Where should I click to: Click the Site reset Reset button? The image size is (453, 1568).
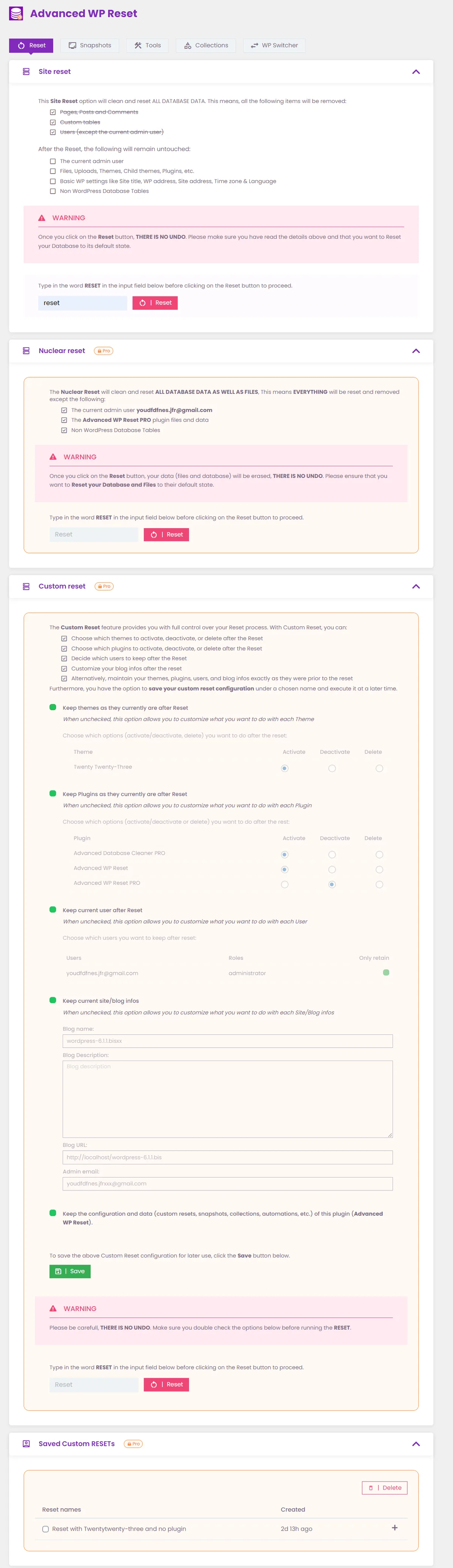tap(155, 303)
